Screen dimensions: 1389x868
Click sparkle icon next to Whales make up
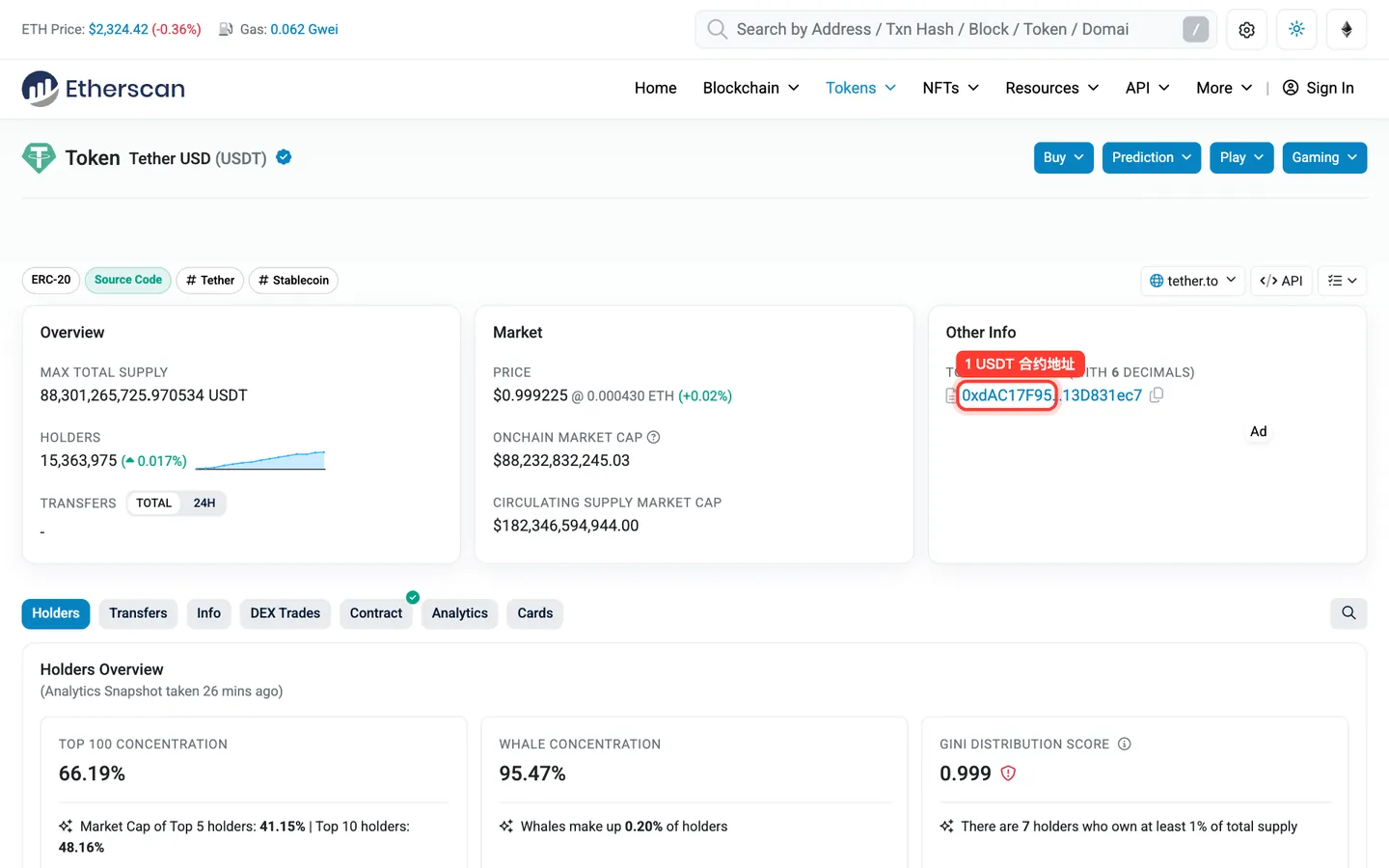click(x=506, y=827)
